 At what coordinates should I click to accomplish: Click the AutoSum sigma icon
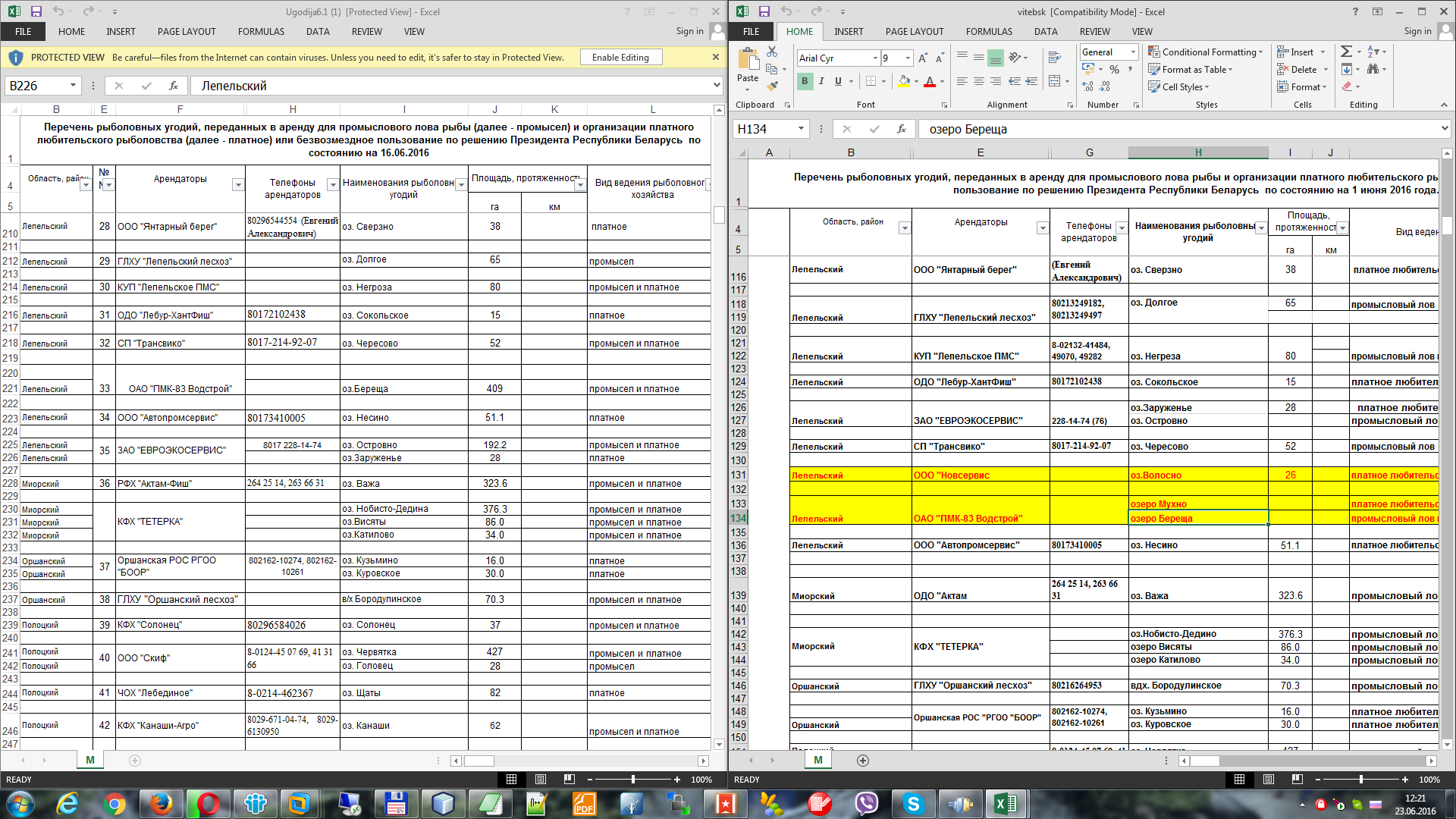point(1346,52)
